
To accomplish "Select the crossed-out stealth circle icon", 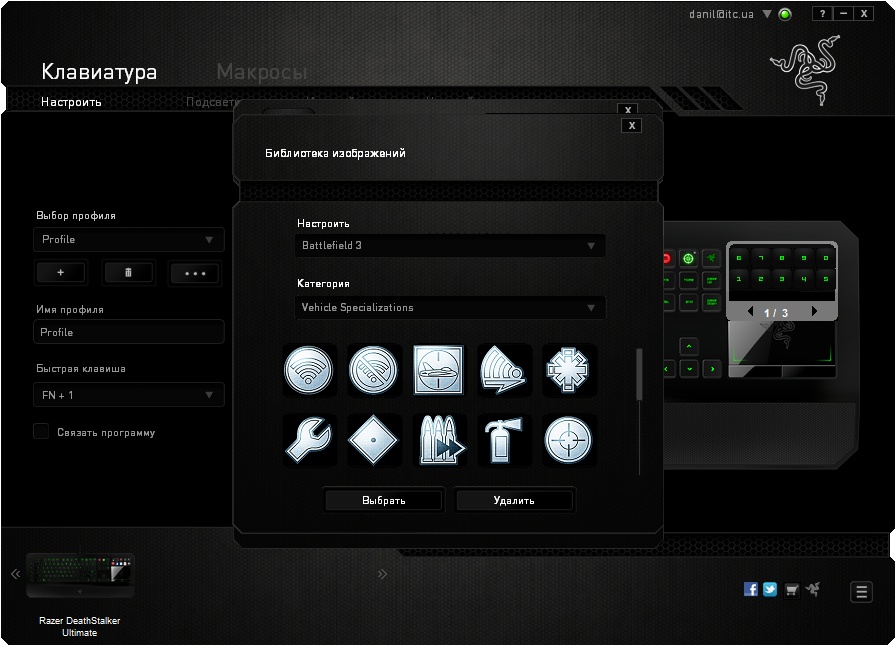I will pyautogui.click(x=373, y=370).
